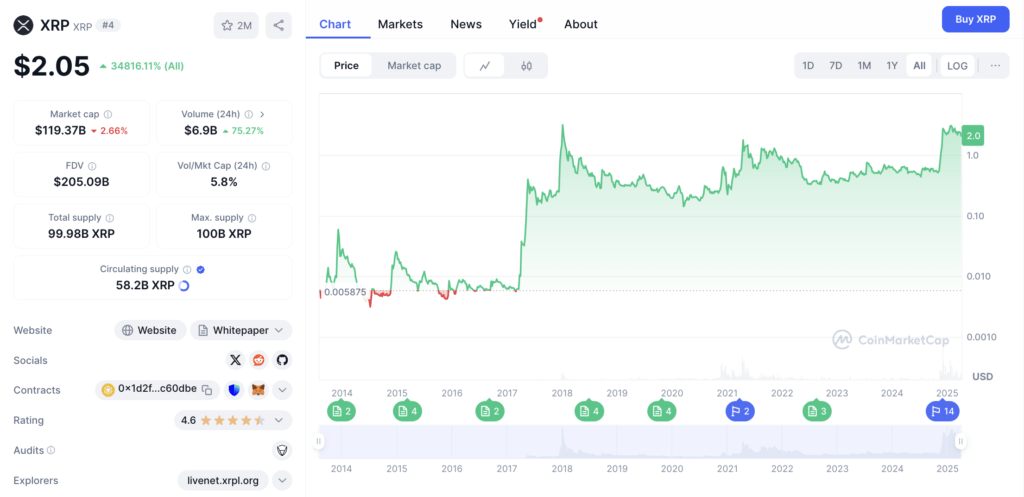Switch to candlestick chart view

coord(526,65)
